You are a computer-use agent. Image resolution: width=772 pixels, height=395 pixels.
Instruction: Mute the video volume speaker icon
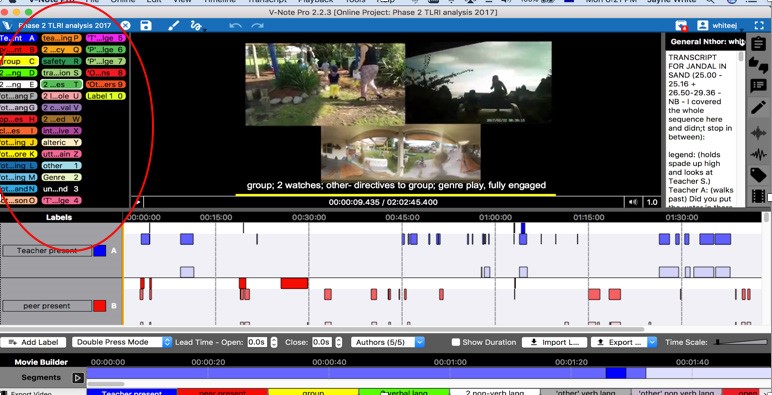point(633,202)
